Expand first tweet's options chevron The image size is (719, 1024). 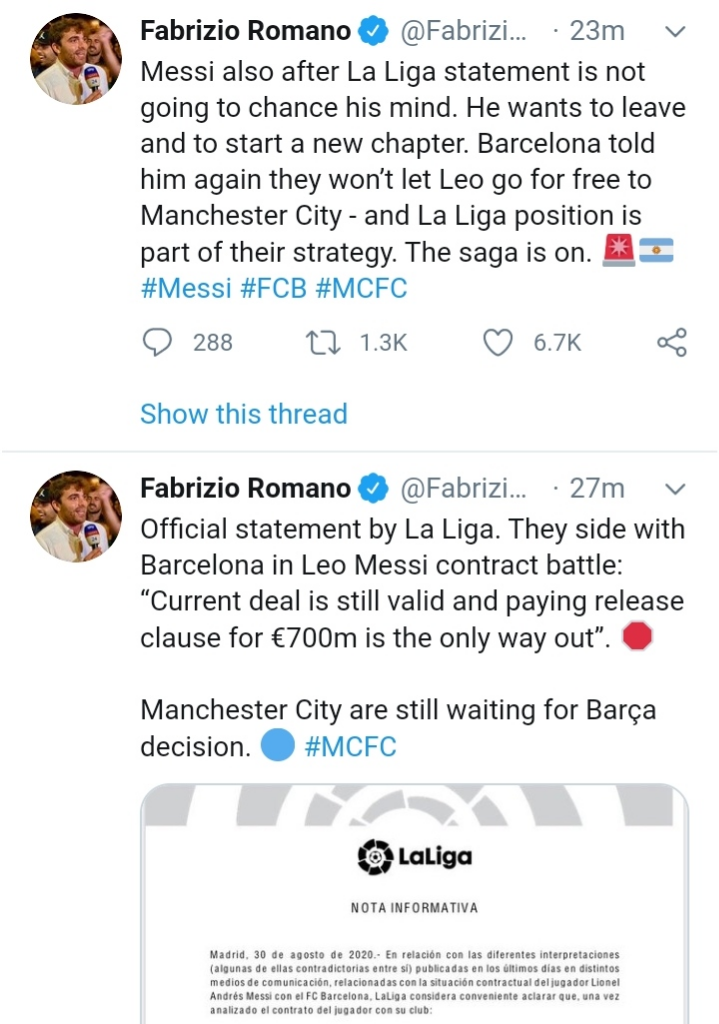pos(676,32)
